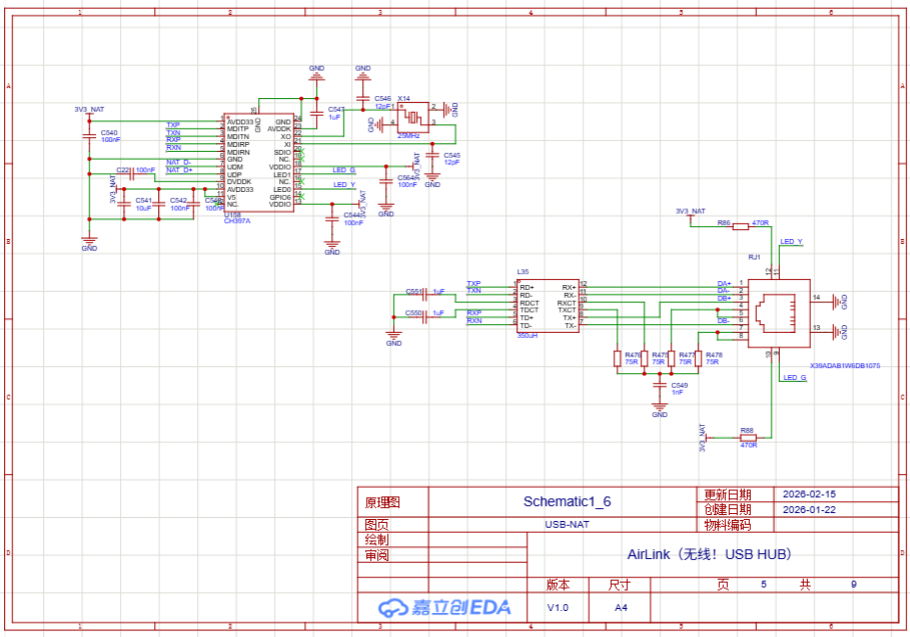Screen dimensions: 910x637
Task: Click the 审阅 field label
Action: [x=377, y=555]
